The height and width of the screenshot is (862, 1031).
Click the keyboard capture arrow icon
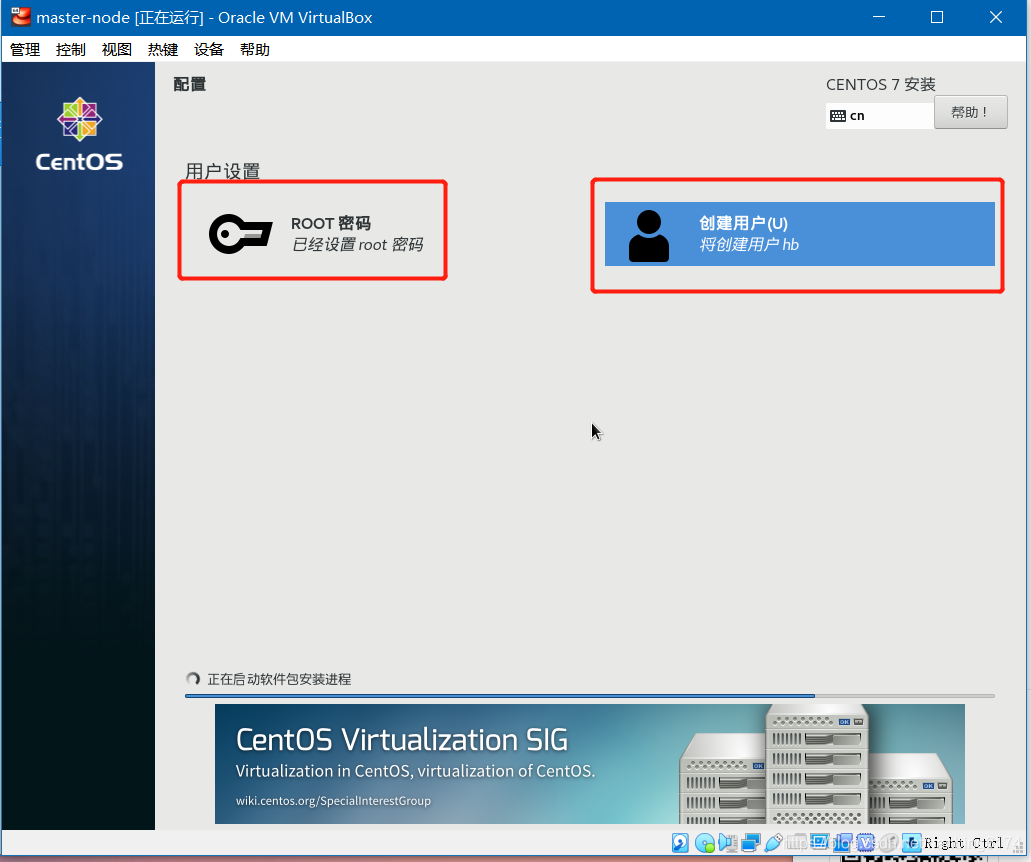coord(911,842)
